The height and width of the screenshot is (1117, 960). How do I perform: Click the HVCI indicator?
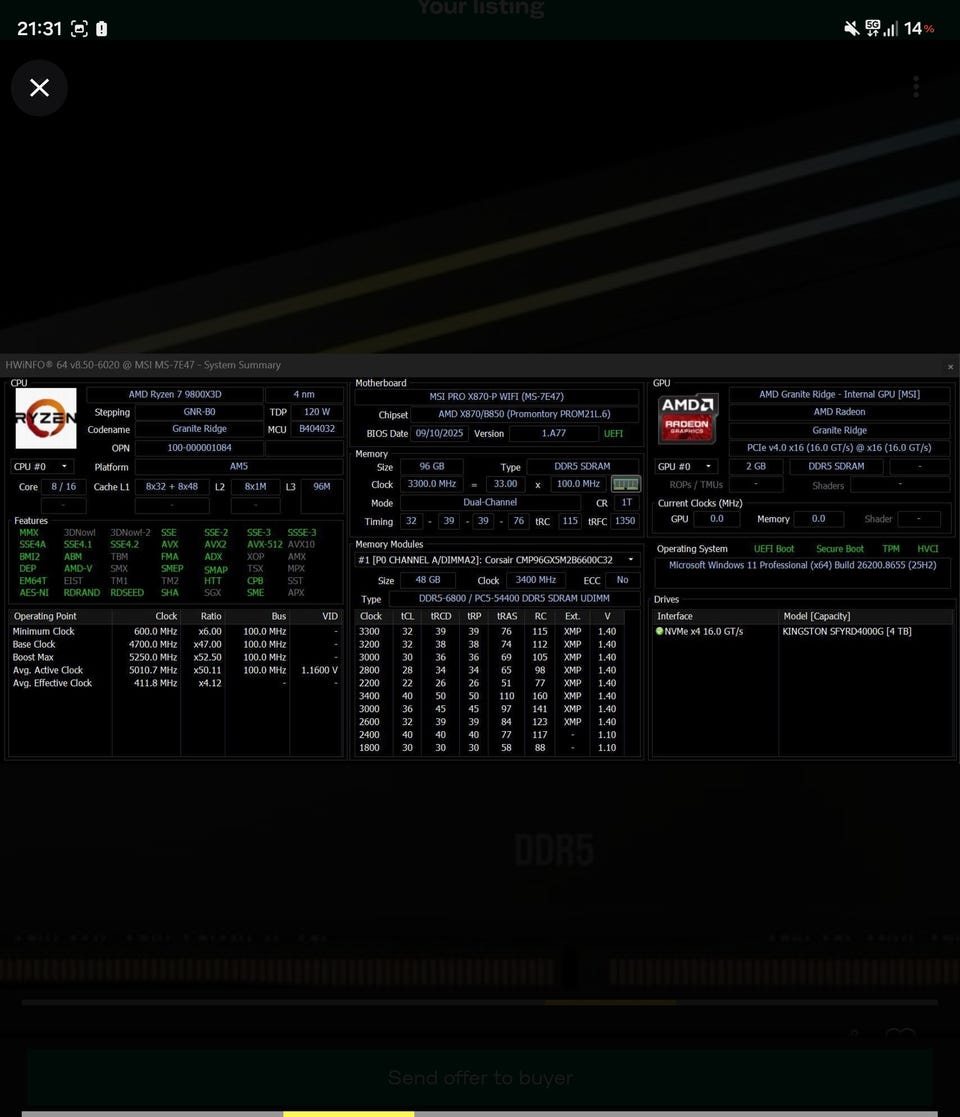pyautogui.click(x=928, y=549)
